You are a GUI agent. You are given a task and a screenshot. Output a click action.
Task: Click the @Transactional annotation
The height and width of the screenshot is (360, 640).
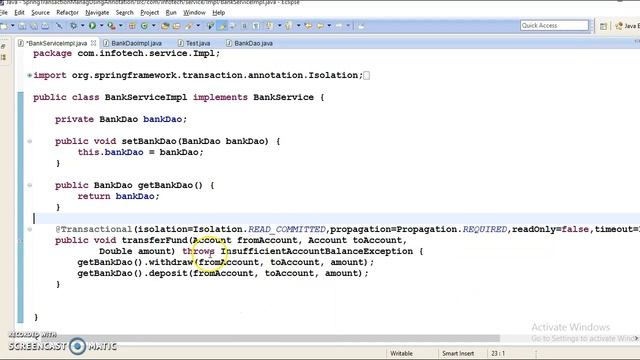click(93, 229)
